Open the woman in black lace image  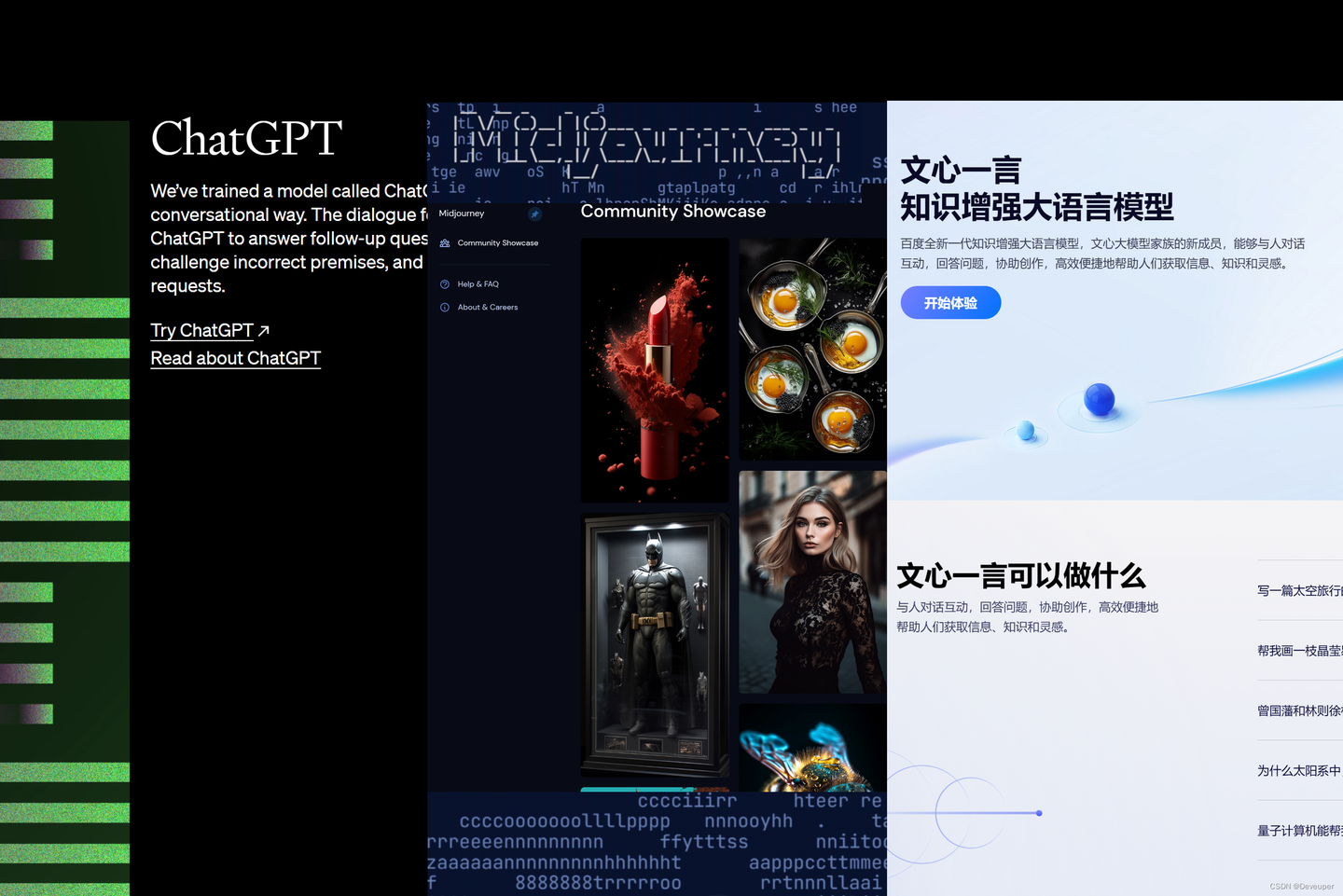pyautogui.click(x=812, y=582)
